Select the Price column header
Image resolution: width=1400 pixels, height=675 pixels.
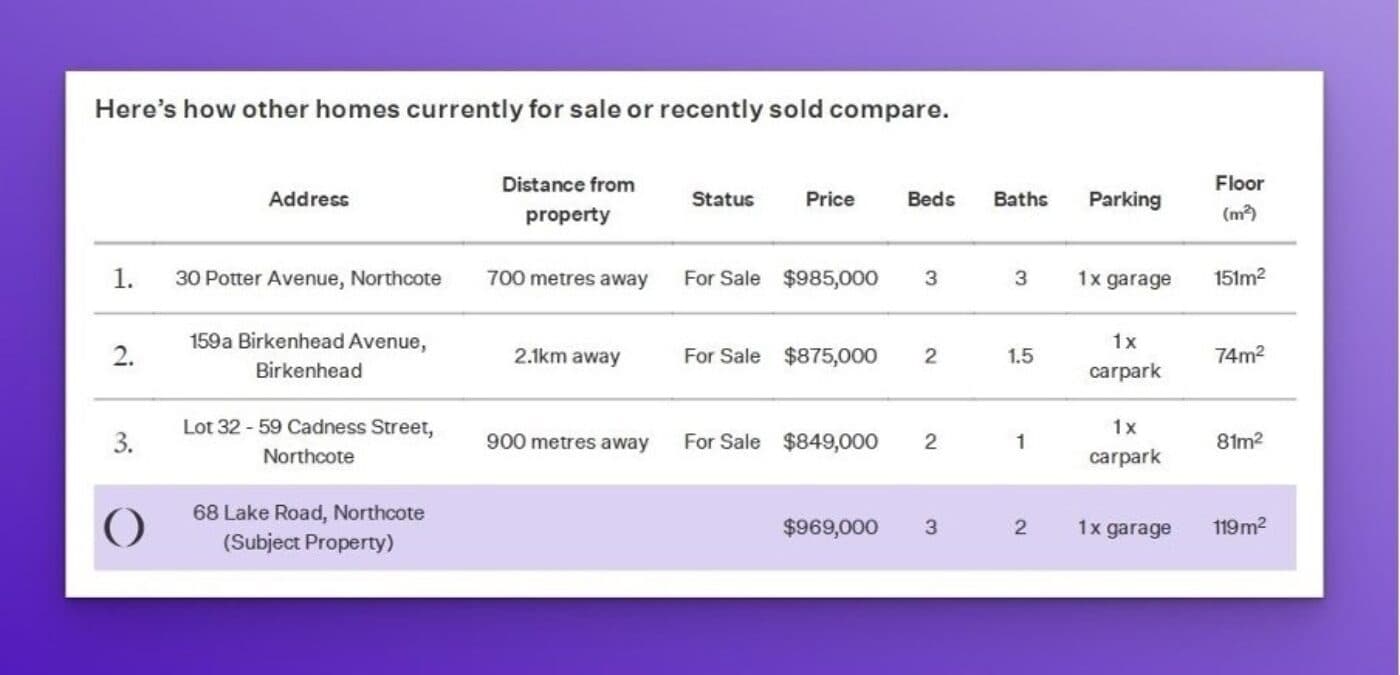click(830, 199)
